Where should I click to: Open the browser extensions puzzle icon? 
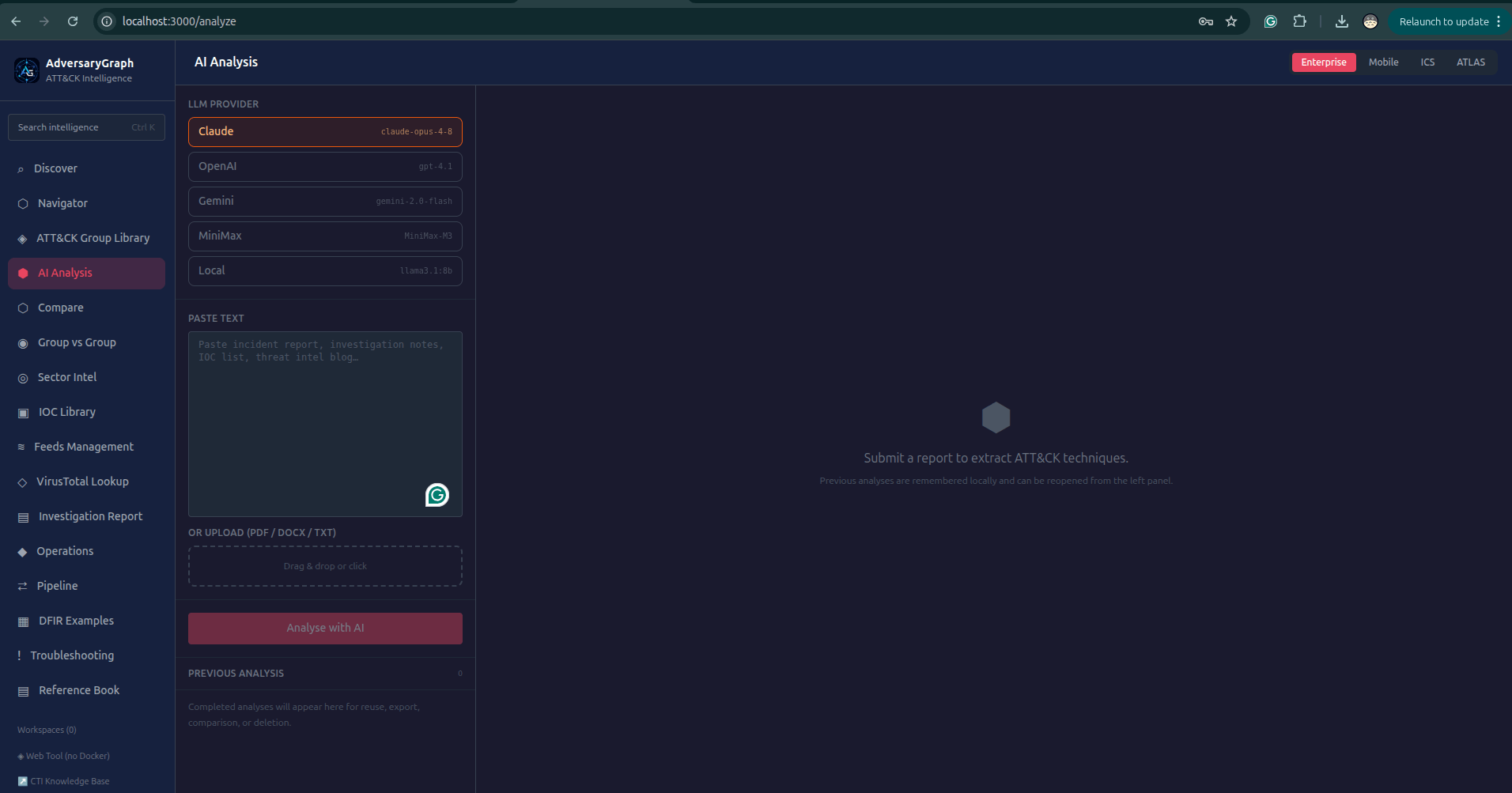pos(1299,21)
